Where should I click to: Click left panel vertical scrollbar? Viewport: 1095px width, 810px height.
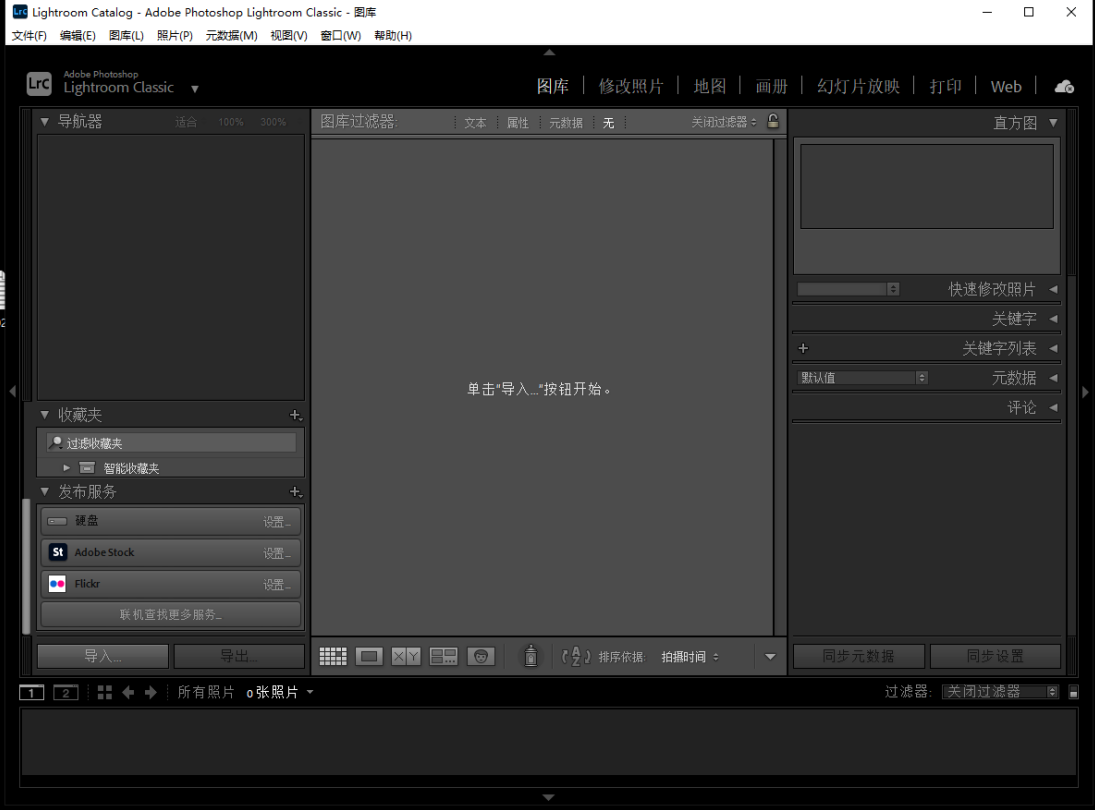click(27, 566)
